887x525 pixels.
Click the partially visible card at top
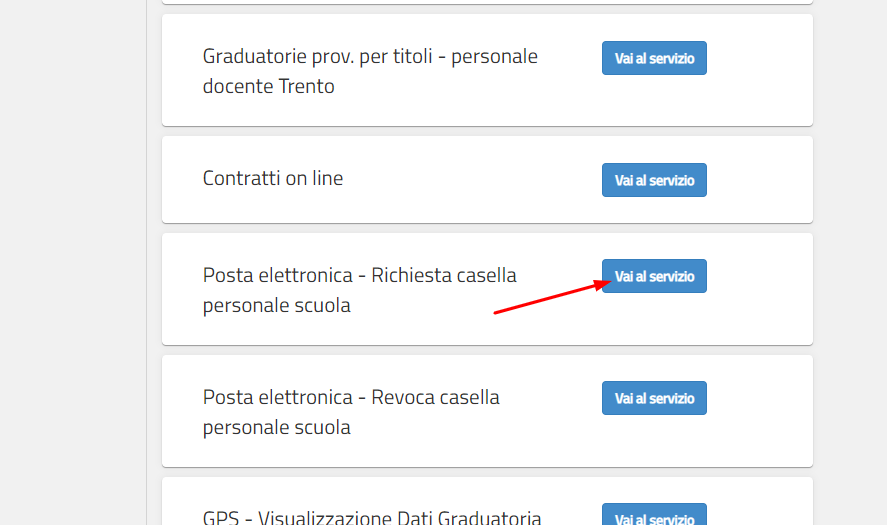click(487, 2)
